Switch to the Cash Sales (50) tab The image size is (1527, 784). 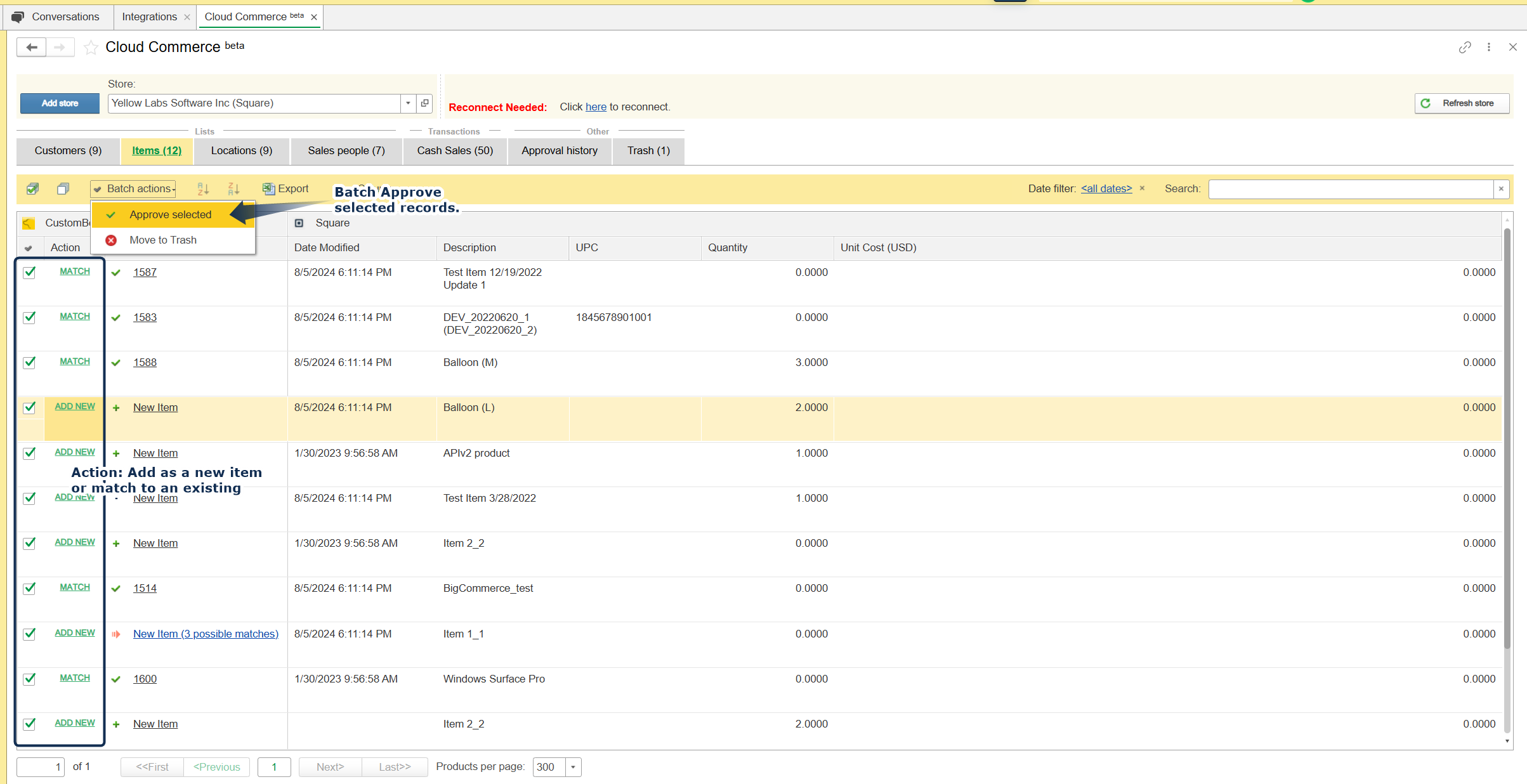454,150
